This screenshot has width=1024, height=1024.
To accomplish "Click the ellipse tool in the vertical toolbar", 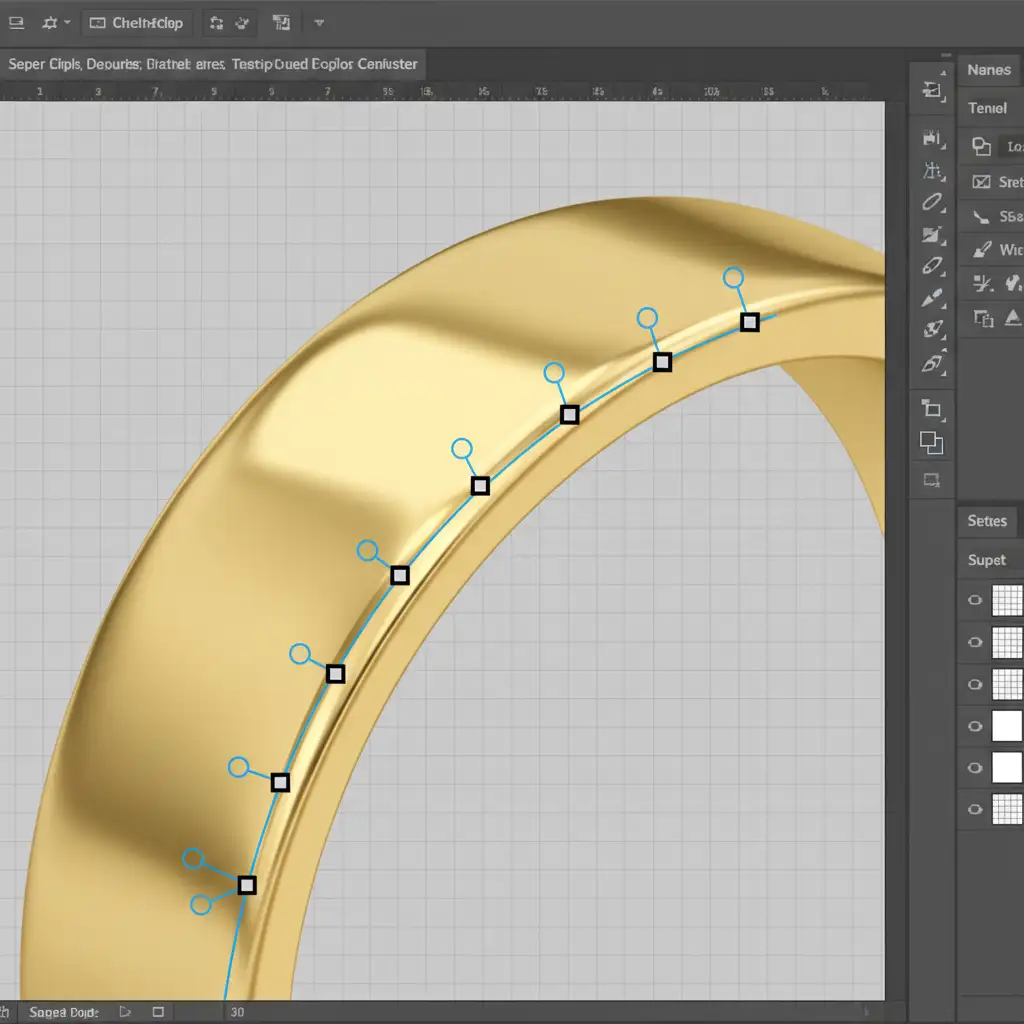I will point(932,202).
